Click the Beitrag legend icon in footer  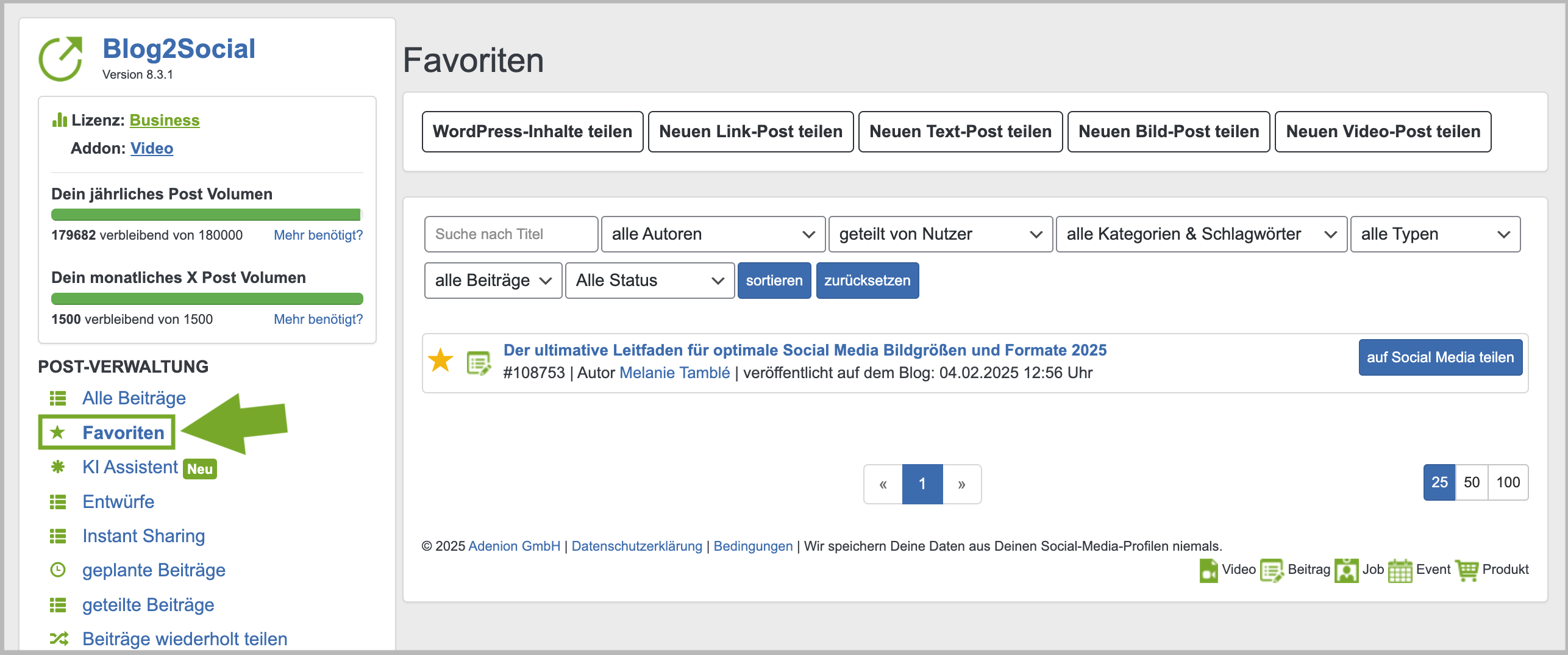pyautogui.click(x=1272, y=570)
